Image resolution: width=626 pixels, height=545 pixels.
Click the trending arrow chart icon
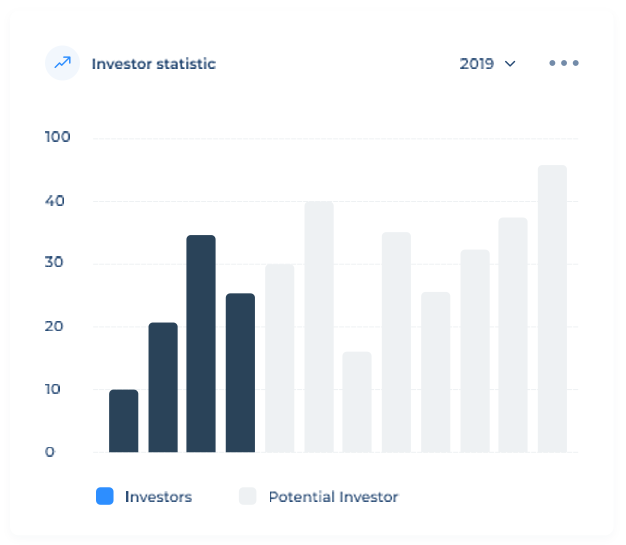tap(63, 63)
